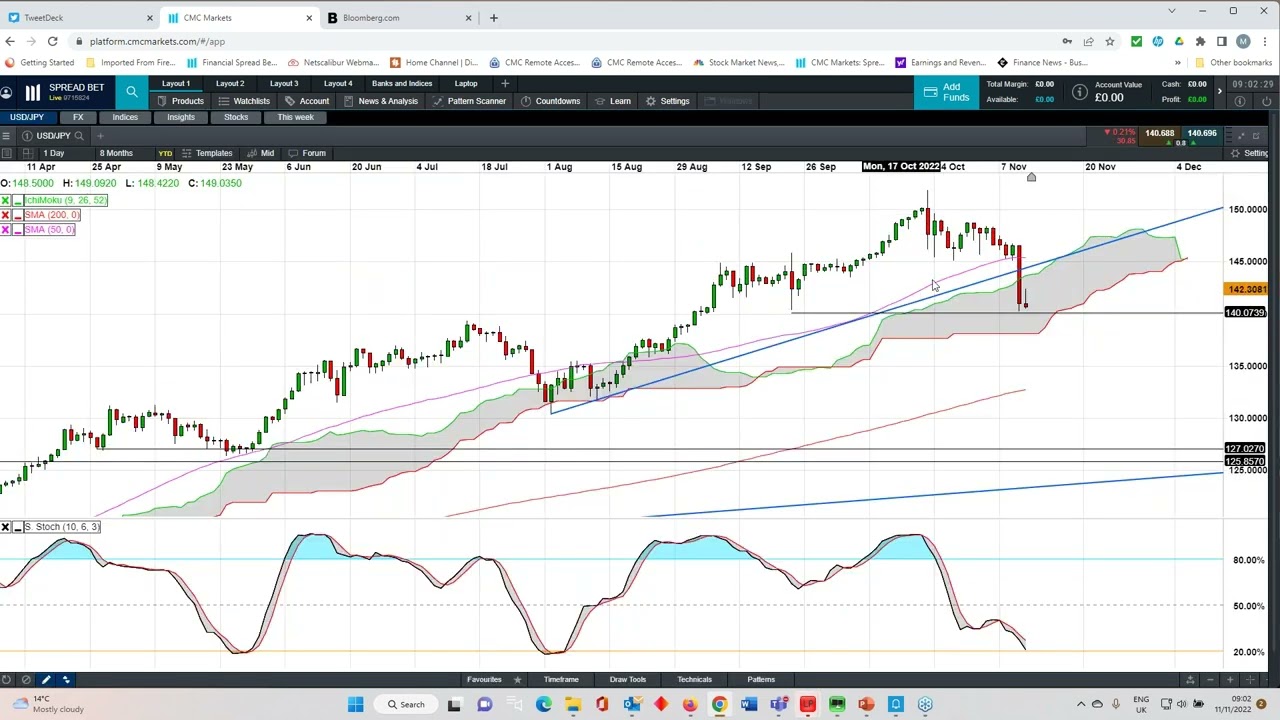Expand the account summary arrow
1280x720 pixels.
pos(1219,92)
